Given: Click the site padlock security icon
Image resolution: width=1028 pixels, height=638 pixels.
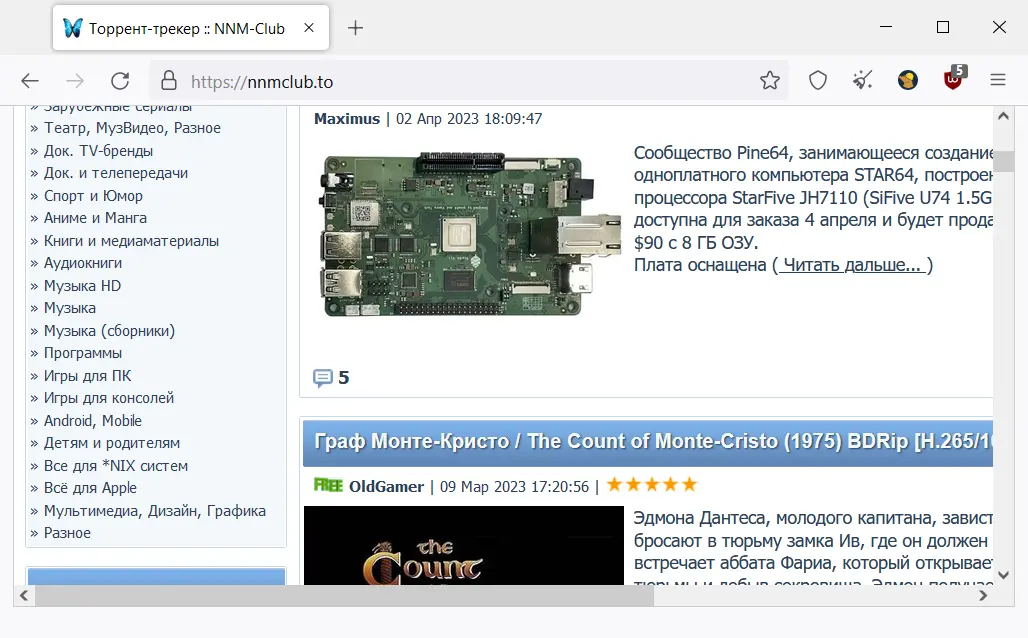Looking at the screenshot, I should 168,81.
